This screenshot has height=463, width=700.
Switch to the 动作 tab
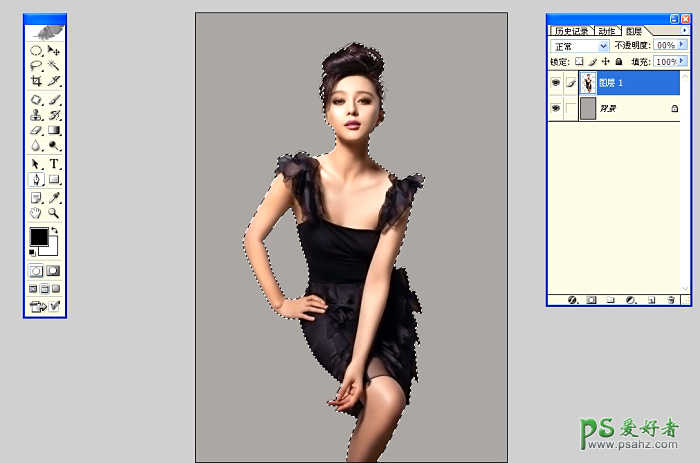pos(608,31)
